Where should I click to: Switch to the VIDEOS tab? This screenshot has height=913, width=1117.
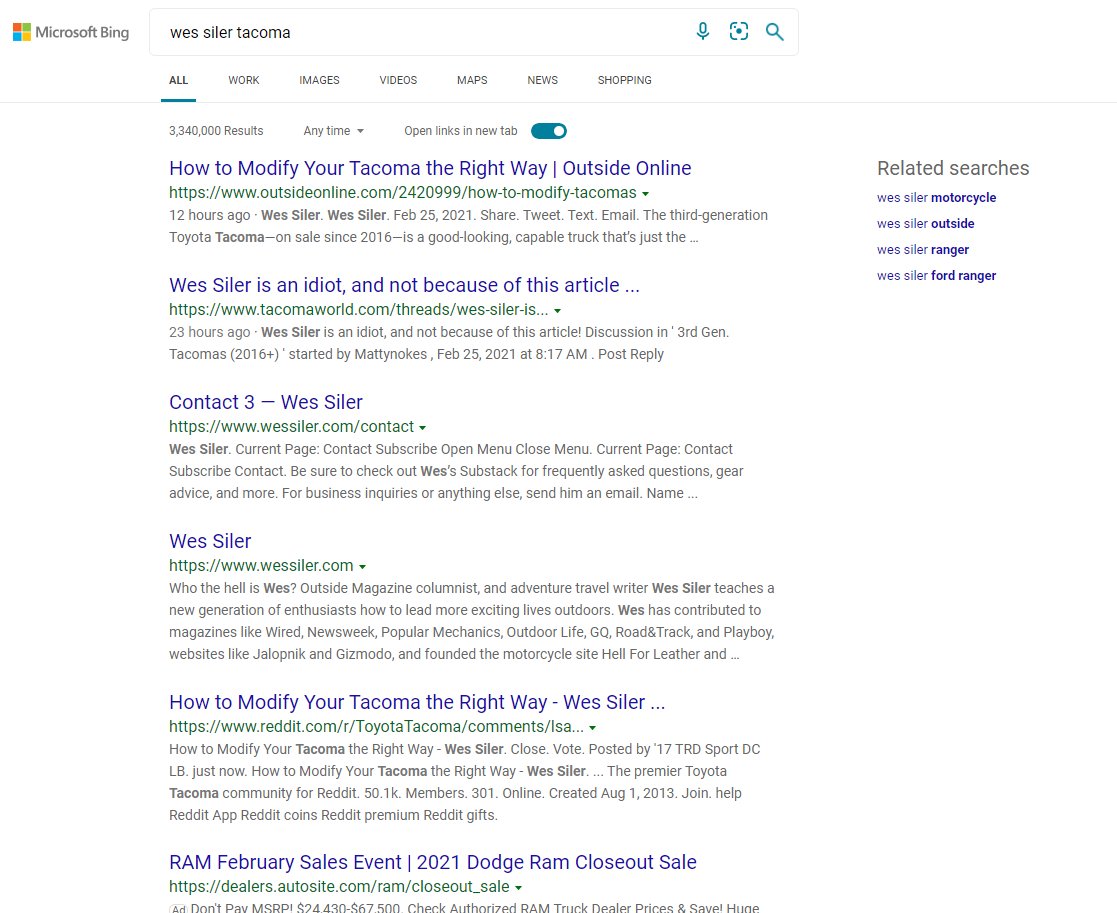[398, 80]
